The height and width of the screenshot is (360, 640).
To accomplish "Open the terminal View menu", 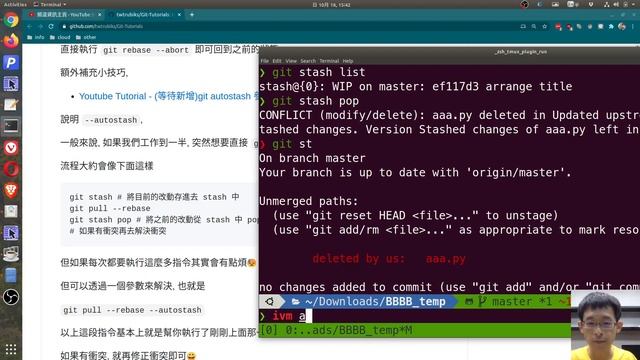I will pyautogui.click(x=291, y=61).
